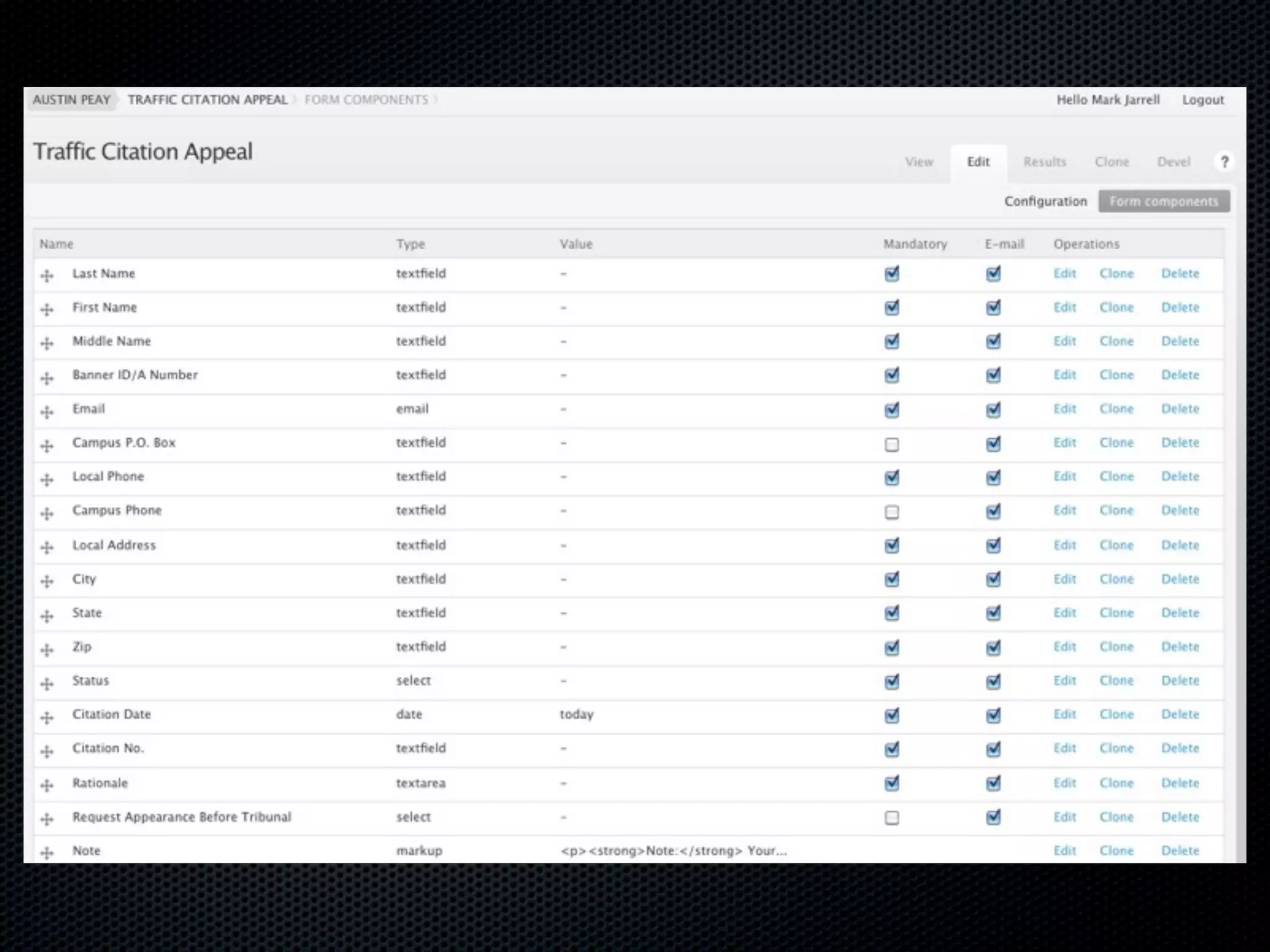Disable Mandatory checkbox for Status row
This screenshot has width=1270, height=952.
pos(892,681)
